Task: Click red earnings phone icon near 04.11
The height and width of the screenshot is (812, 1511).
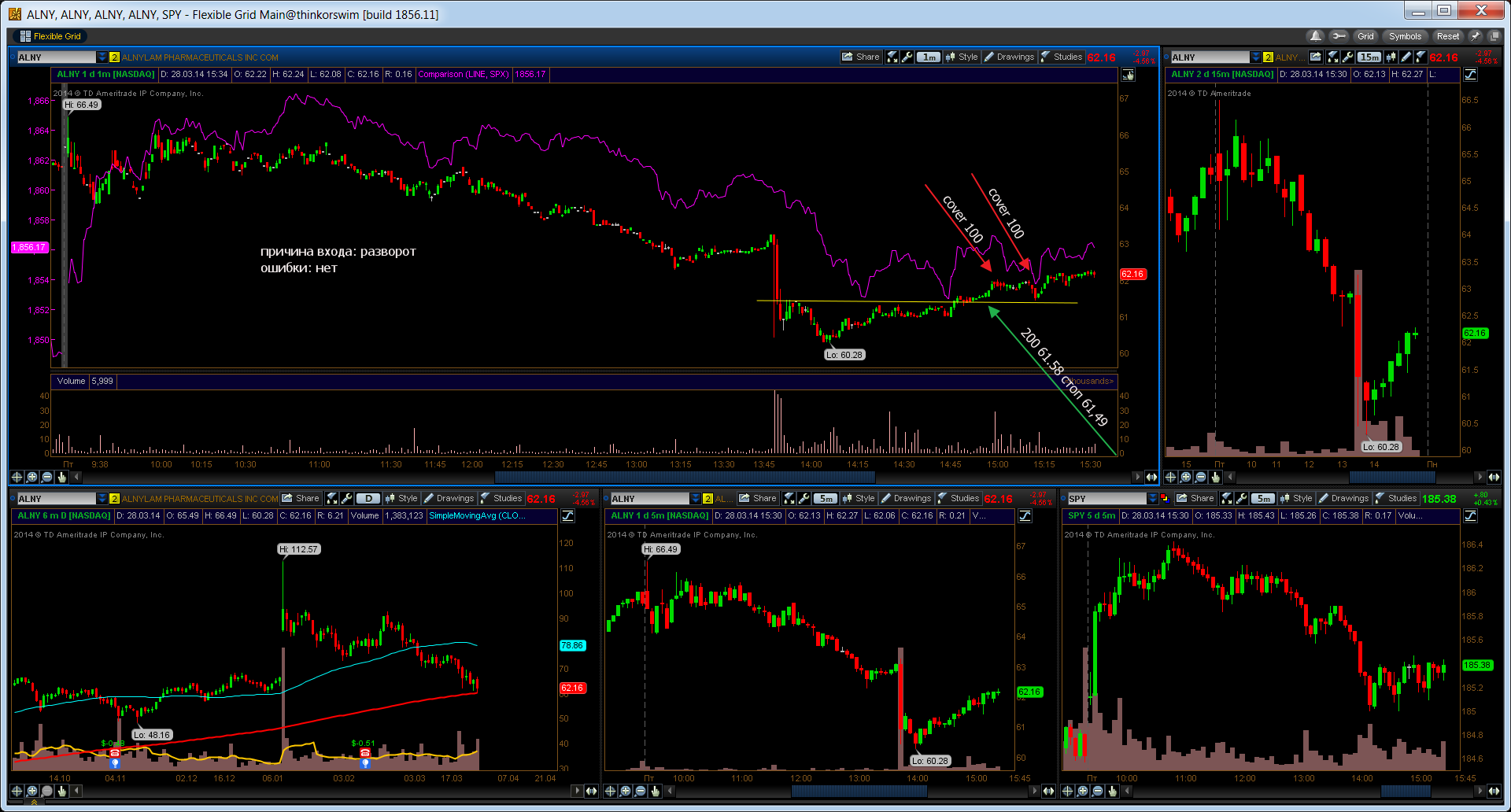Action: coord(115,753)
